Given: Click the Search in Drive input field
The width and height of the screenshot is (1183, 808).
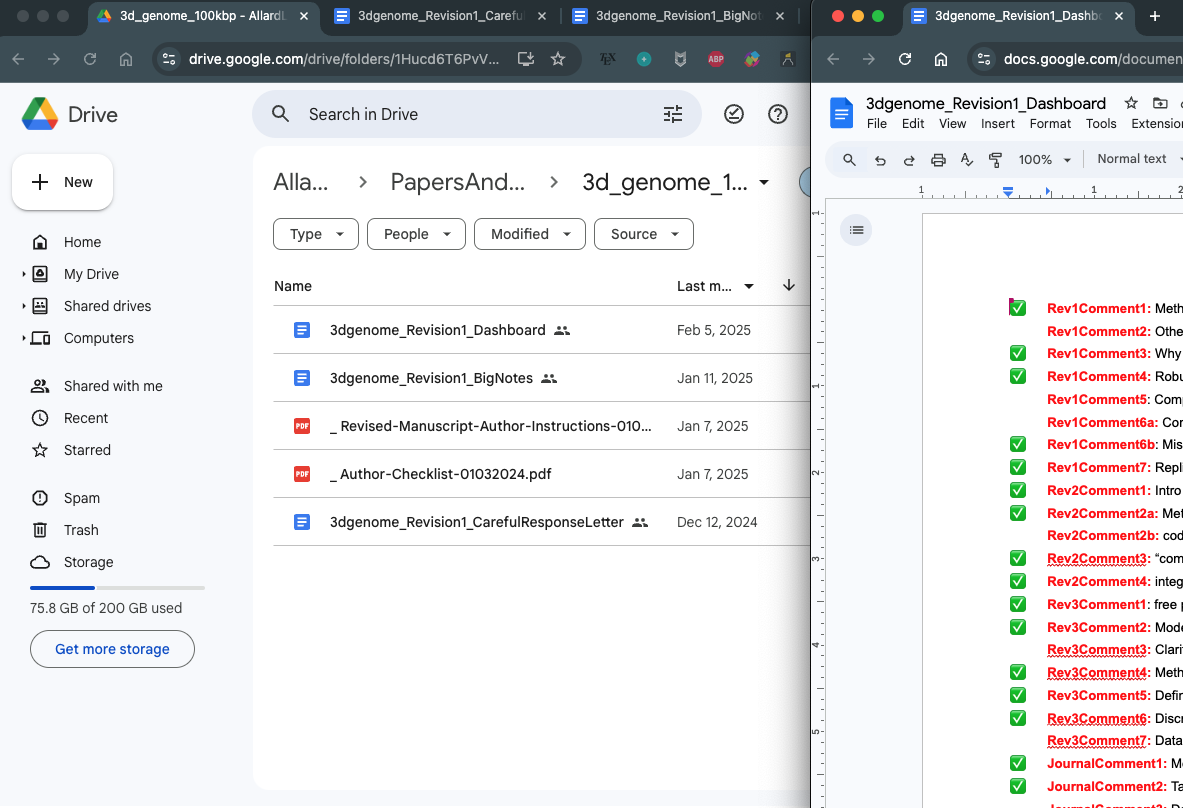Looking at the screenshot, I should tap(475, 114).
